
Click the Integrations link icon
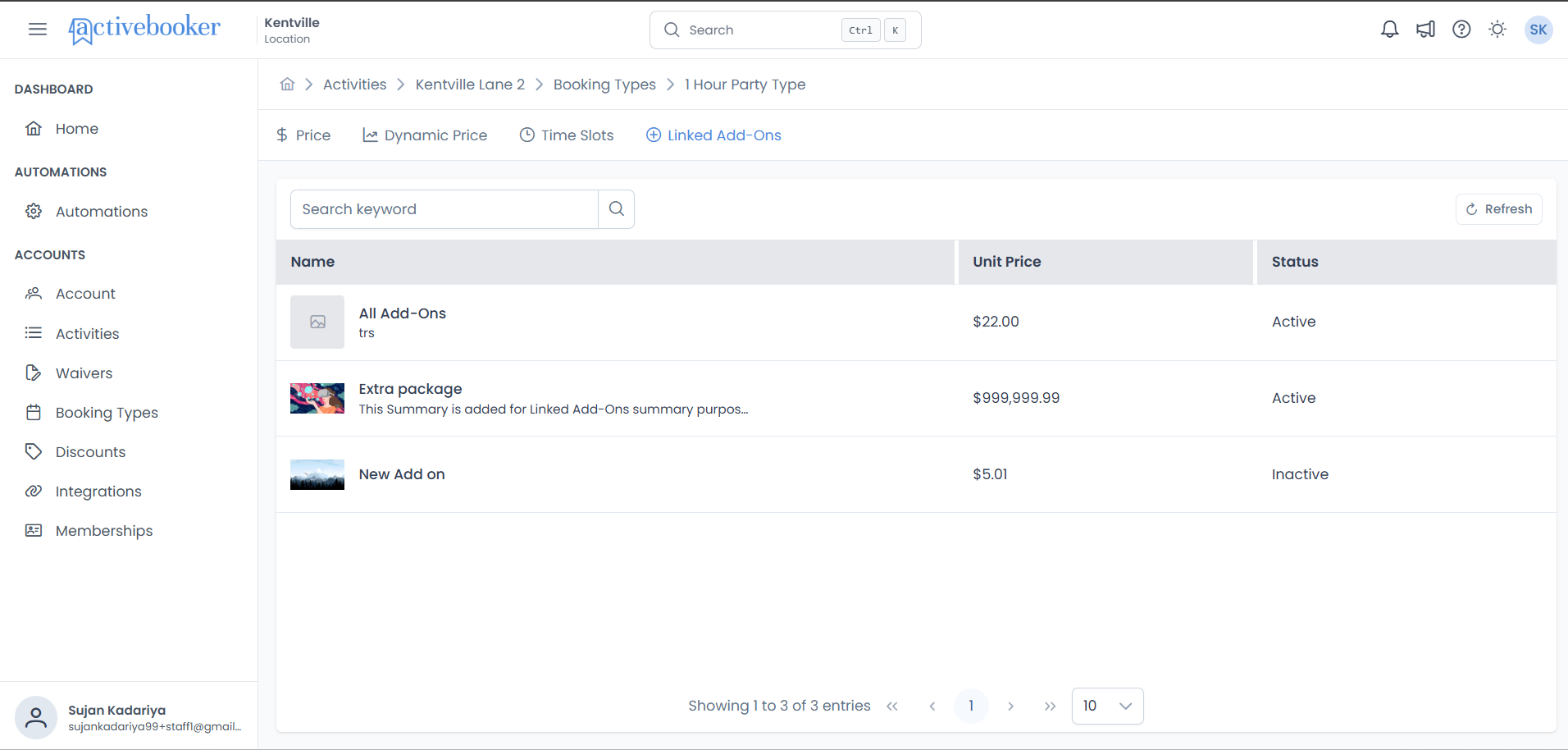[x=34, y=491]
